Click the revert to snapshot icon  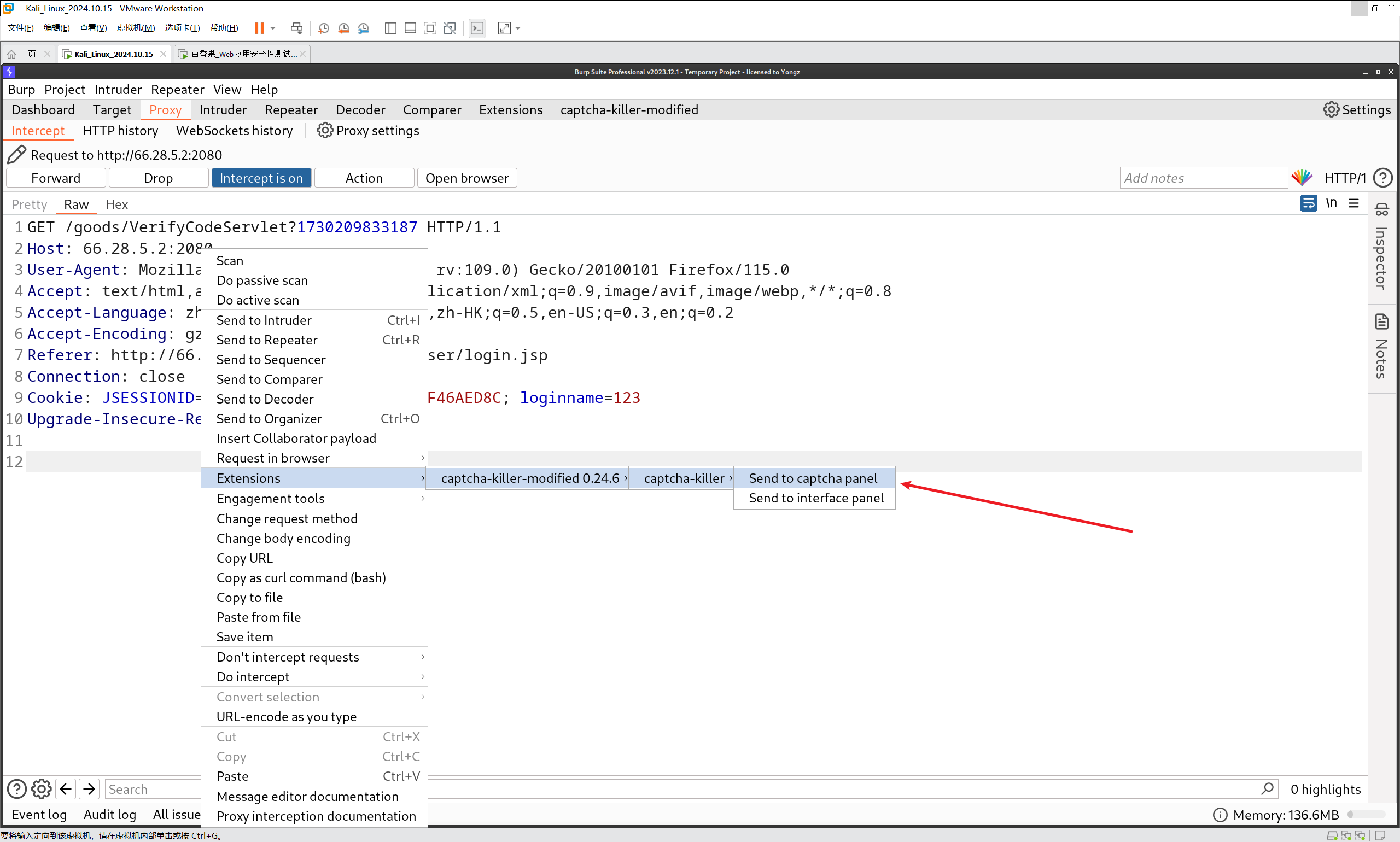click(343, 28)
